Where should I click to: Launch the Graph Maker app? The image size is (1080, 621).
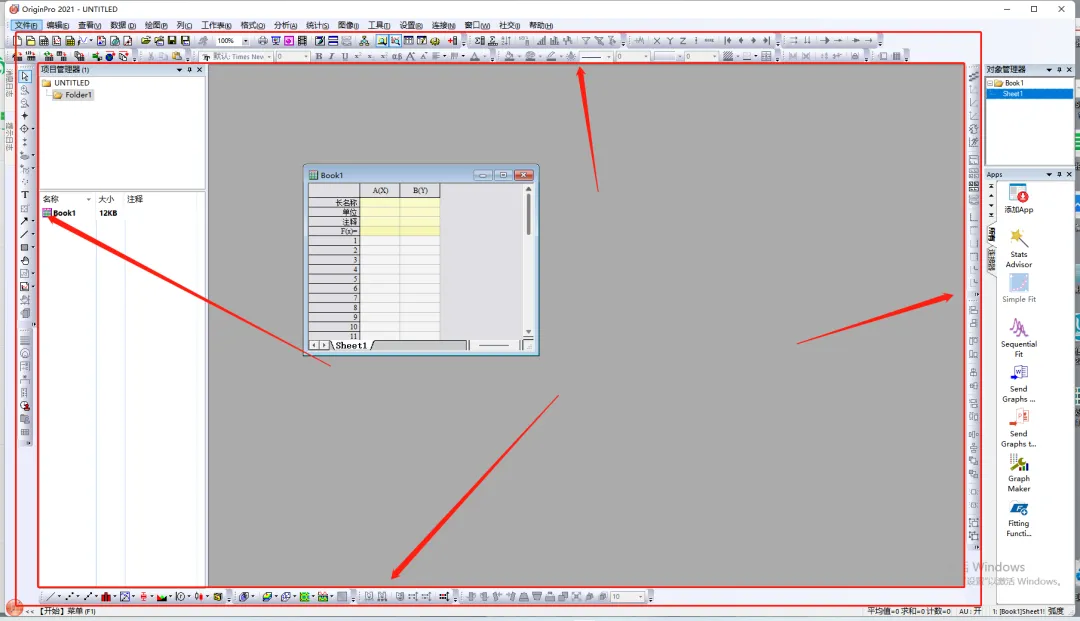tap(1018, 471)
